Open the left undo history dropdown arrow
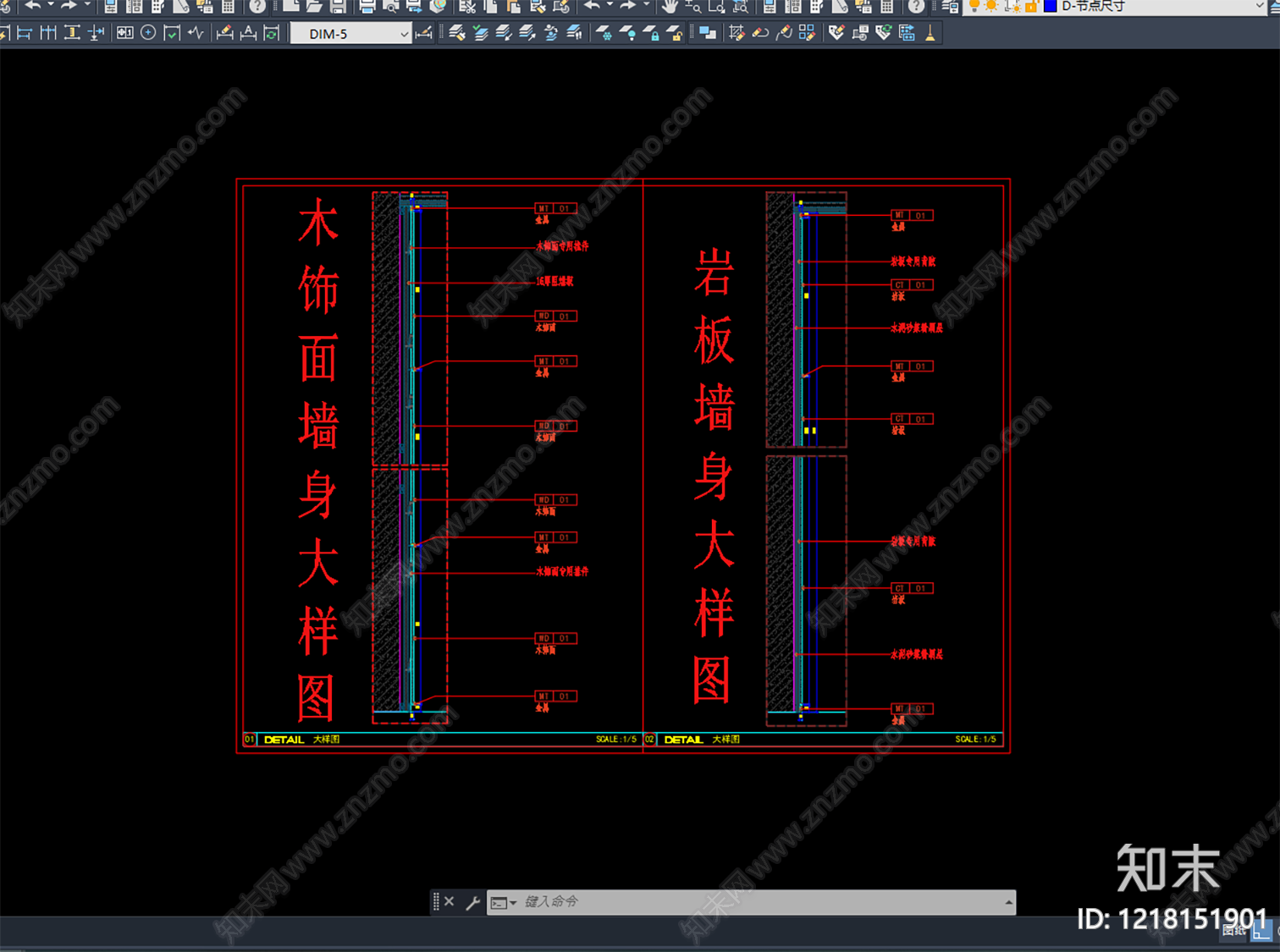 click(50, 6)
